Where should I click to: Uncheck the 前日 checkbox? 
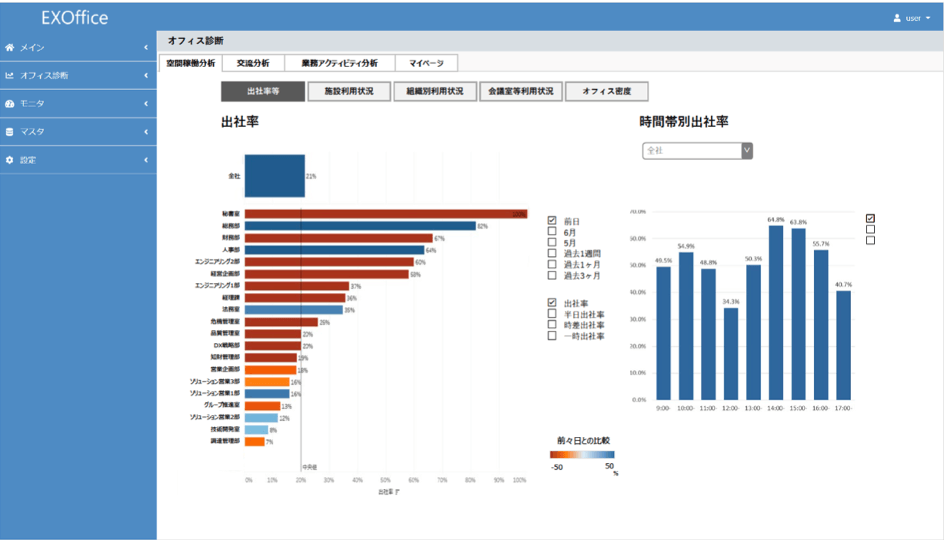pyautogui.click(x=552, y=220)
